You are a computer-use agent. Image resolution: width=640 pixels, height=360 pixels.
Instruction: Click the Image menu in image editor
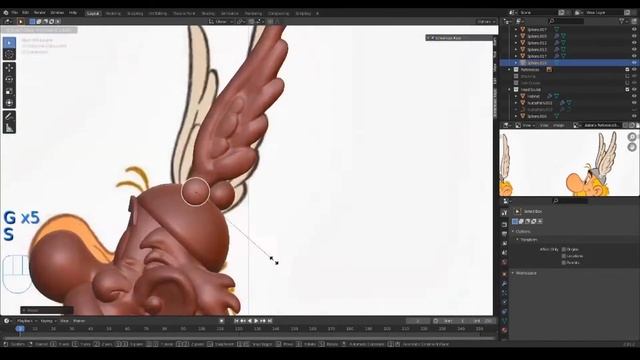tap(558, 125)
